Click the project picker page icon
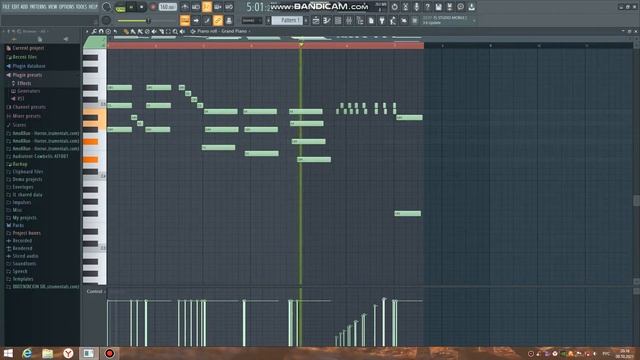Viewport: 640px width, 360px height. click(x=371, y=20)
